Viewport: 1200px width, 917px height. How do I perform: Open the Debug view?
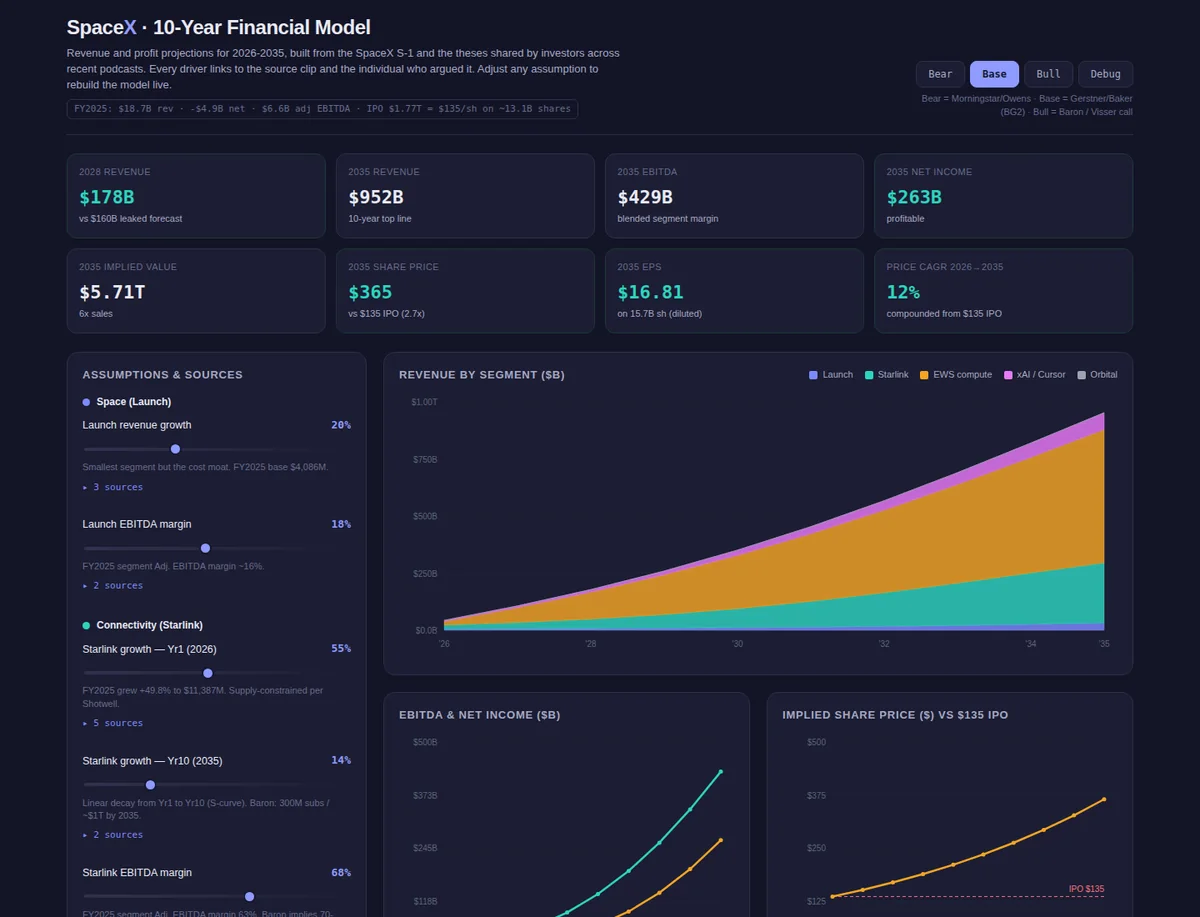(1105, 74)
